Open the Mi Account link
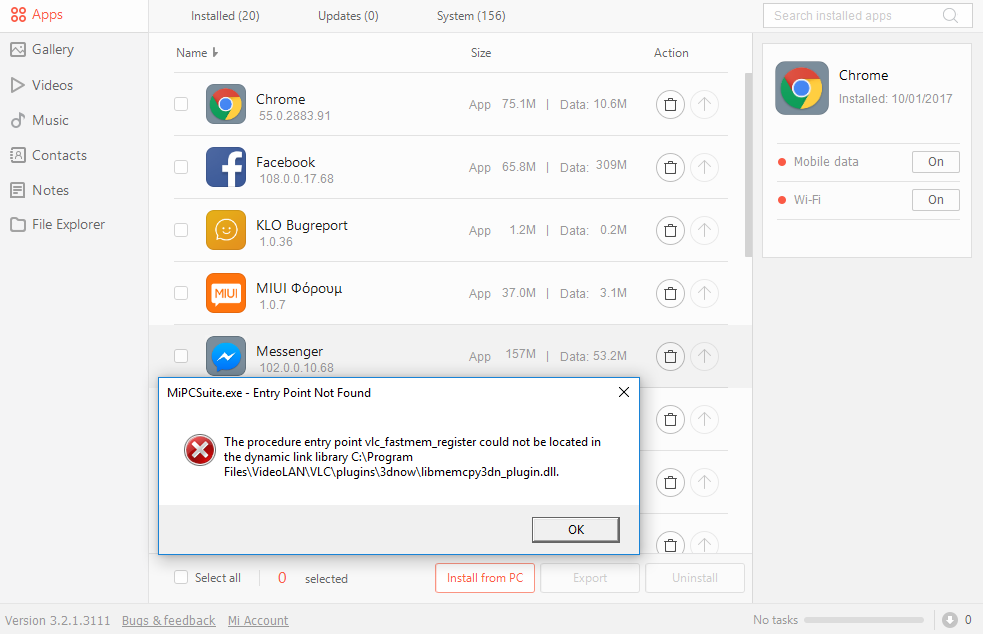The height and width of the screenshot is (634, 983). (258, 620)
